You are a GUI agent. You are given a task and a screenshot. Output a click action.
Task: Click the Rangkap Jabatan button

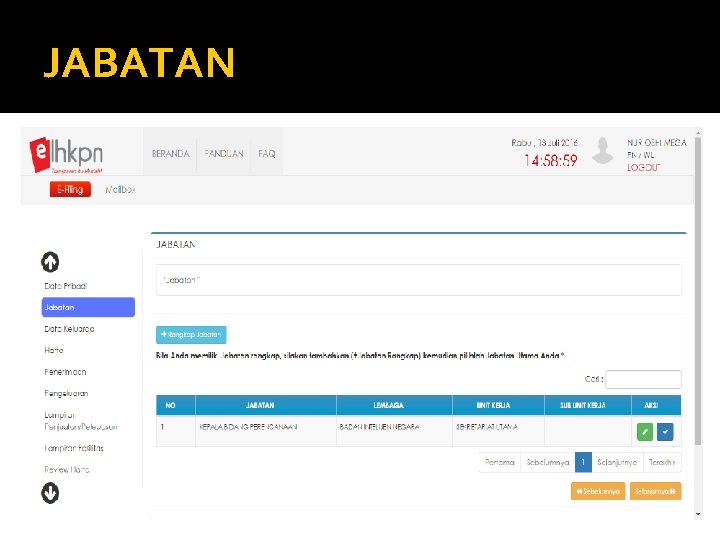pos(191,335)
